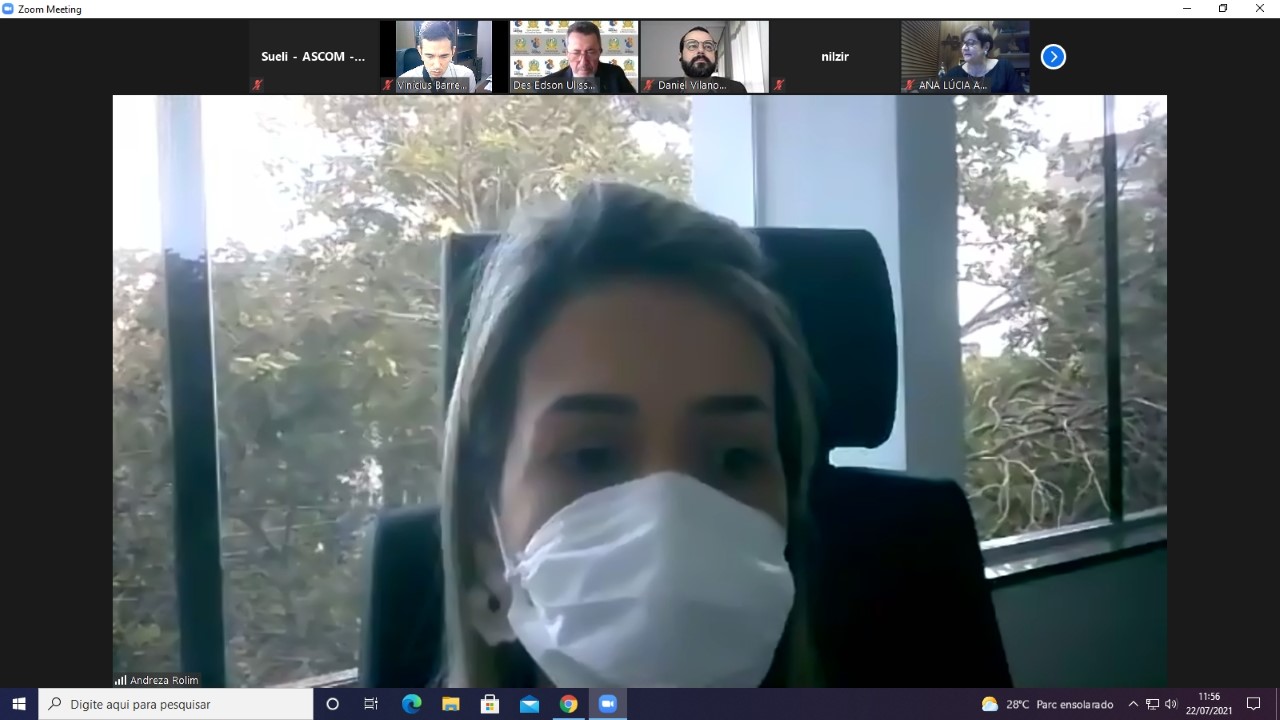Click the Cortana circle icon

[x=333, y=704]
